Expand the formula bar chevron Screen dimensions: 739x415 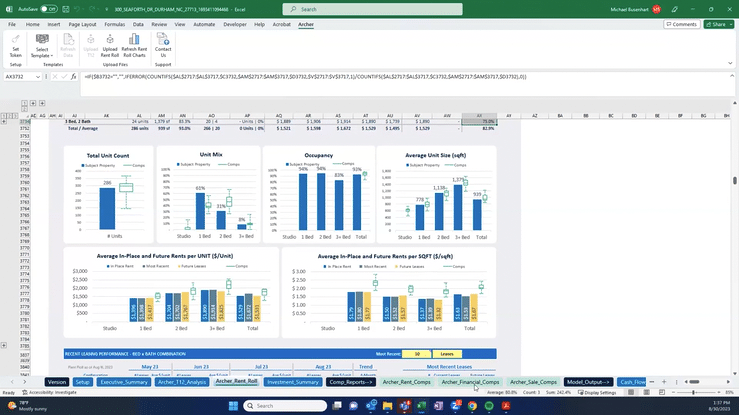732,76
